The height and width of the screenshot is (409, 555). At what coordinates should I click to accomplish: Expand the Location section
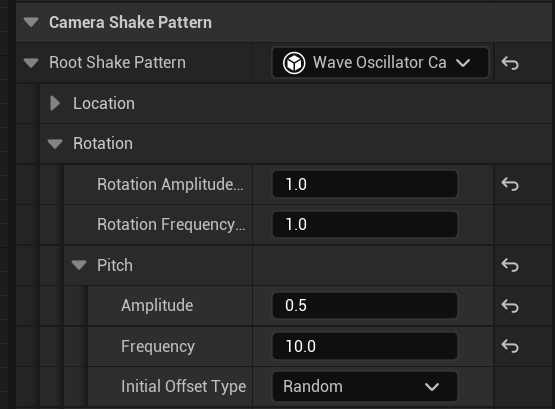[x=55, y=103]
